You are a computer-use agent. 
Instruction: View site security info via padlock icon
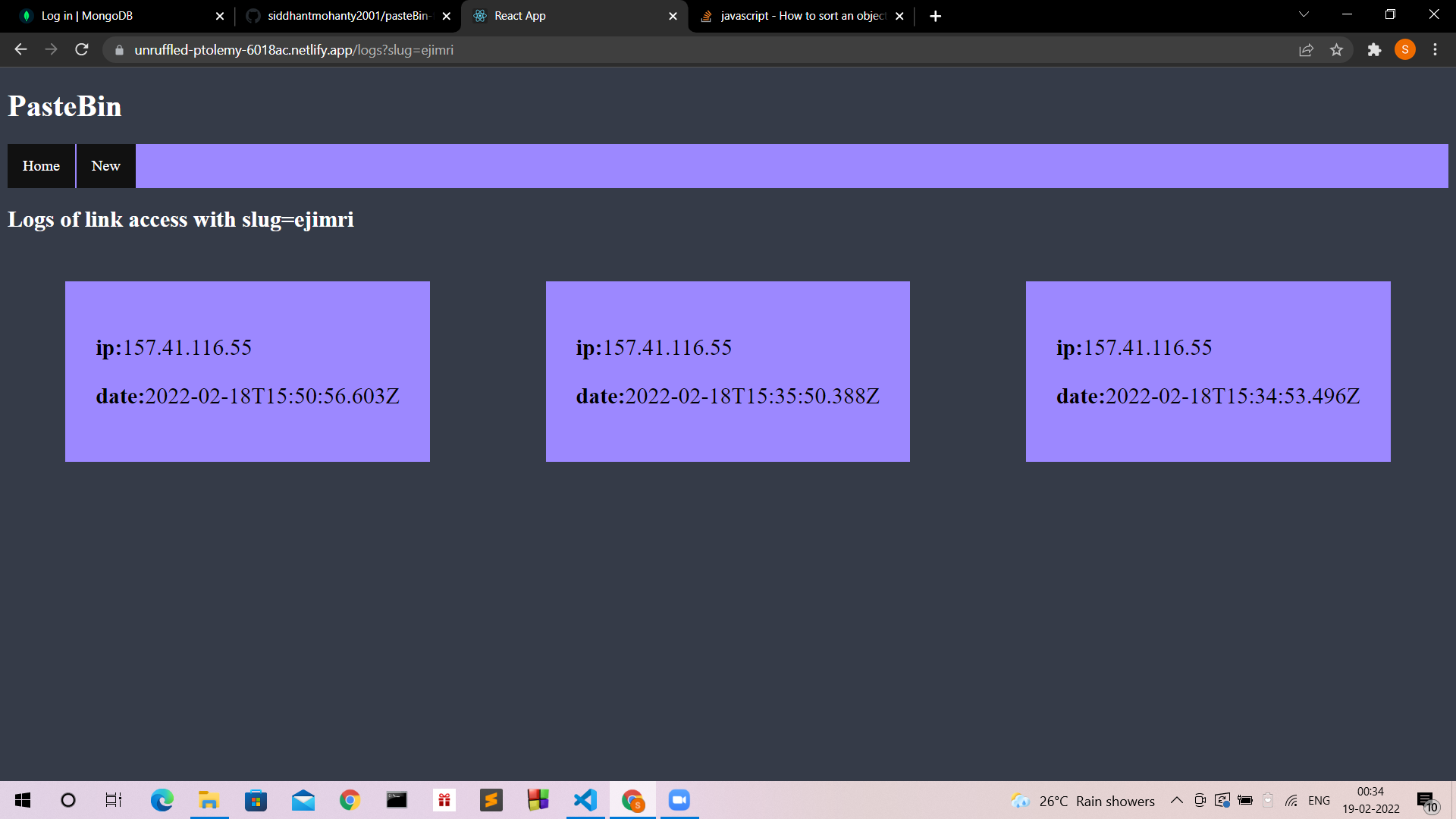(x=119, y=49)
